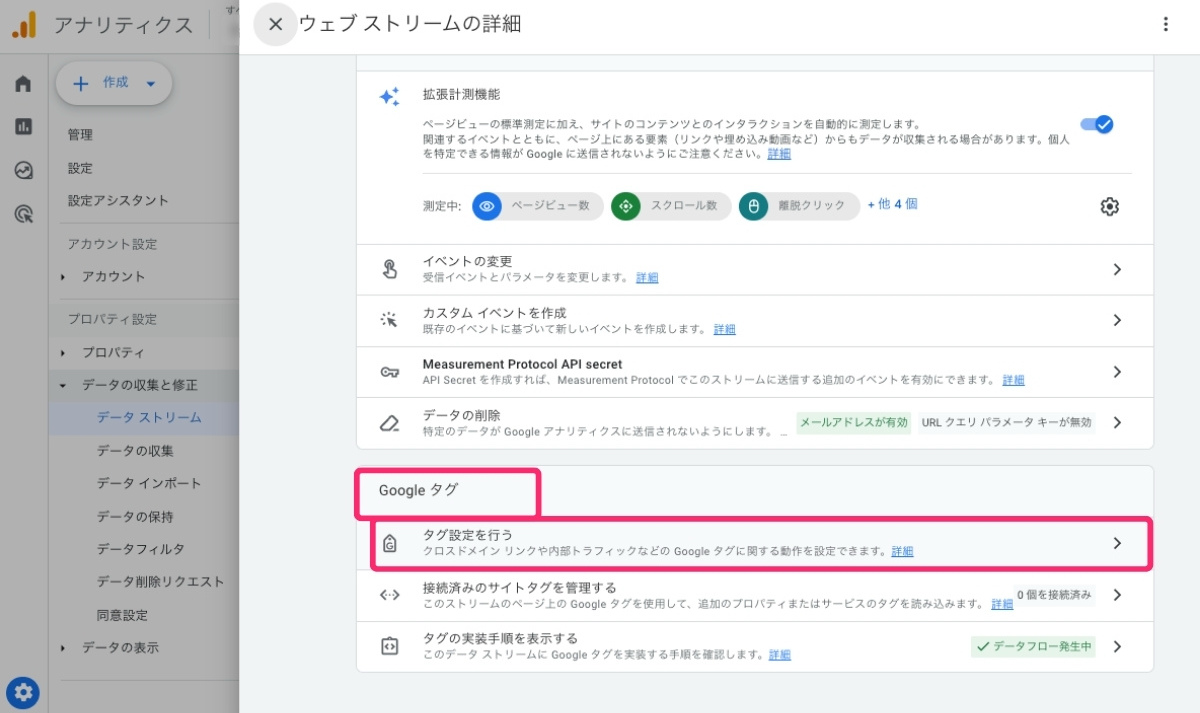Viewport: 1200px width, 713px height.
Task: Close the ウェブ ストリームの詳細 panel
Action: [x=275, y=24]
